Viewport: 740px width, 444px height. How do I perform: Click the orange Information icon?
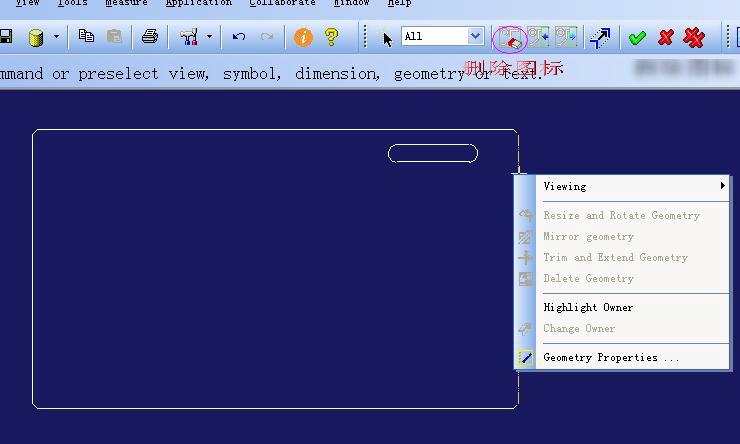tap(303, 37)
